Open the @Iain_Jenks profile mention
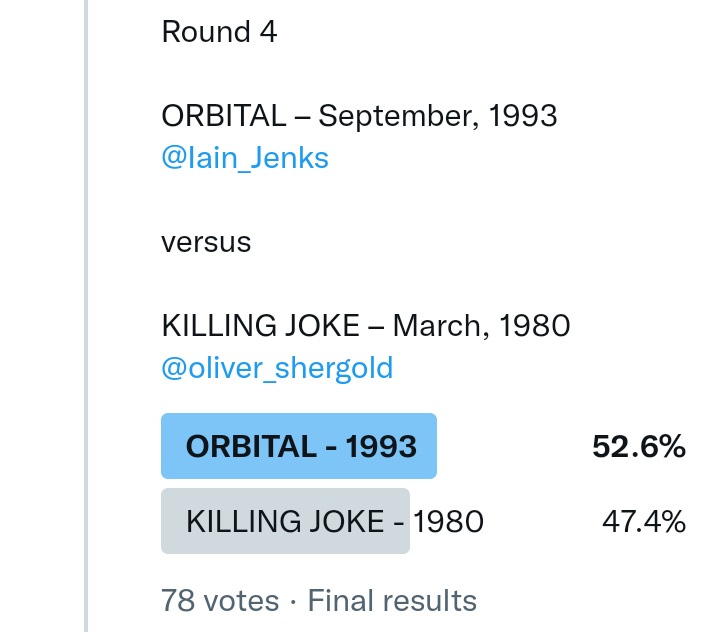 [245, 158]
